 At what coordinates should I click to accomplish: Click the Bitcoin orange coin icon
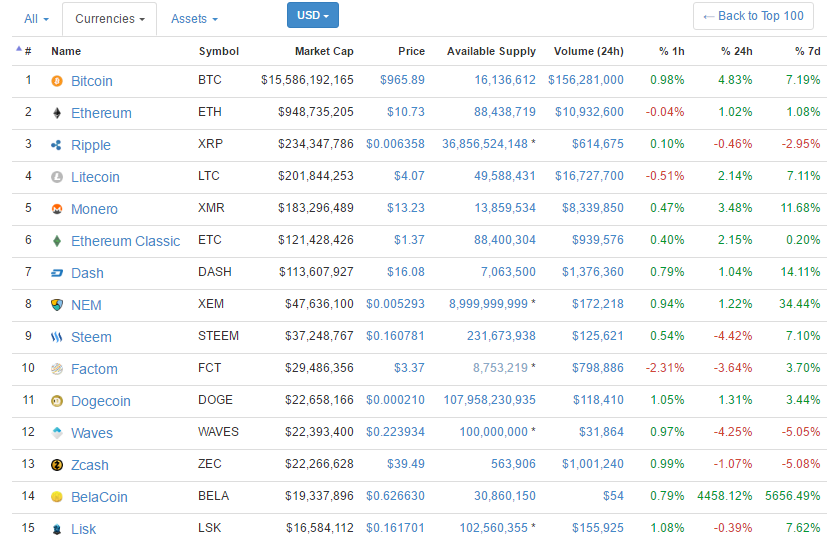click(57, 81)
